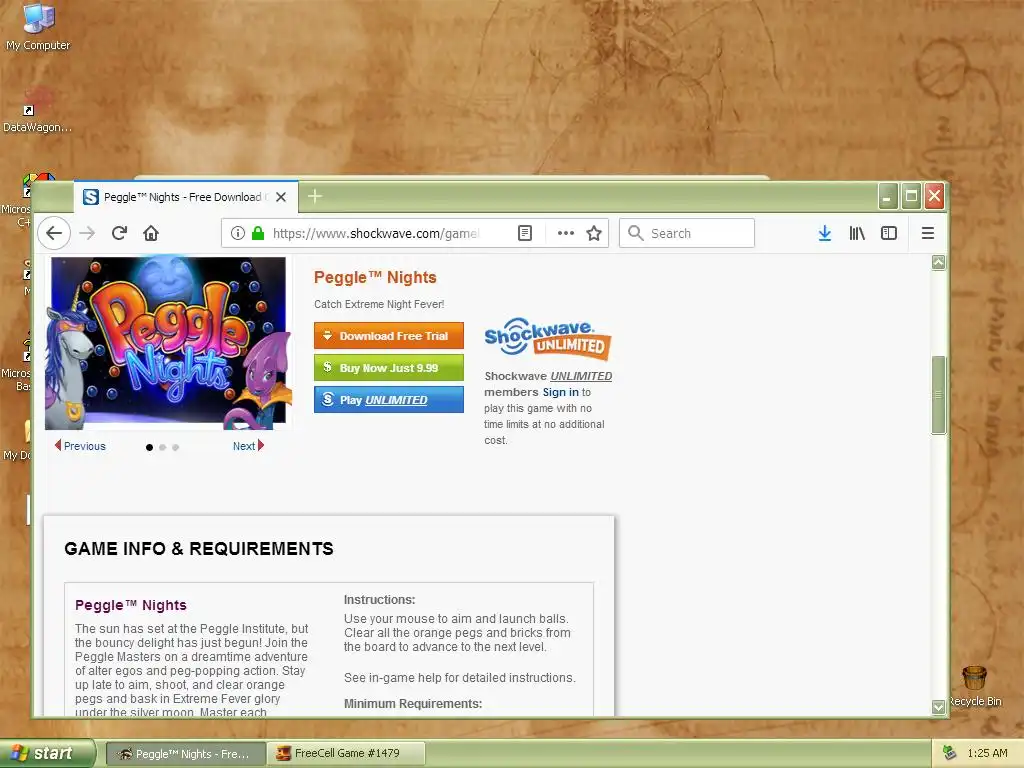
Task: Toggle reader view icon in address bar
Action: 525,233
